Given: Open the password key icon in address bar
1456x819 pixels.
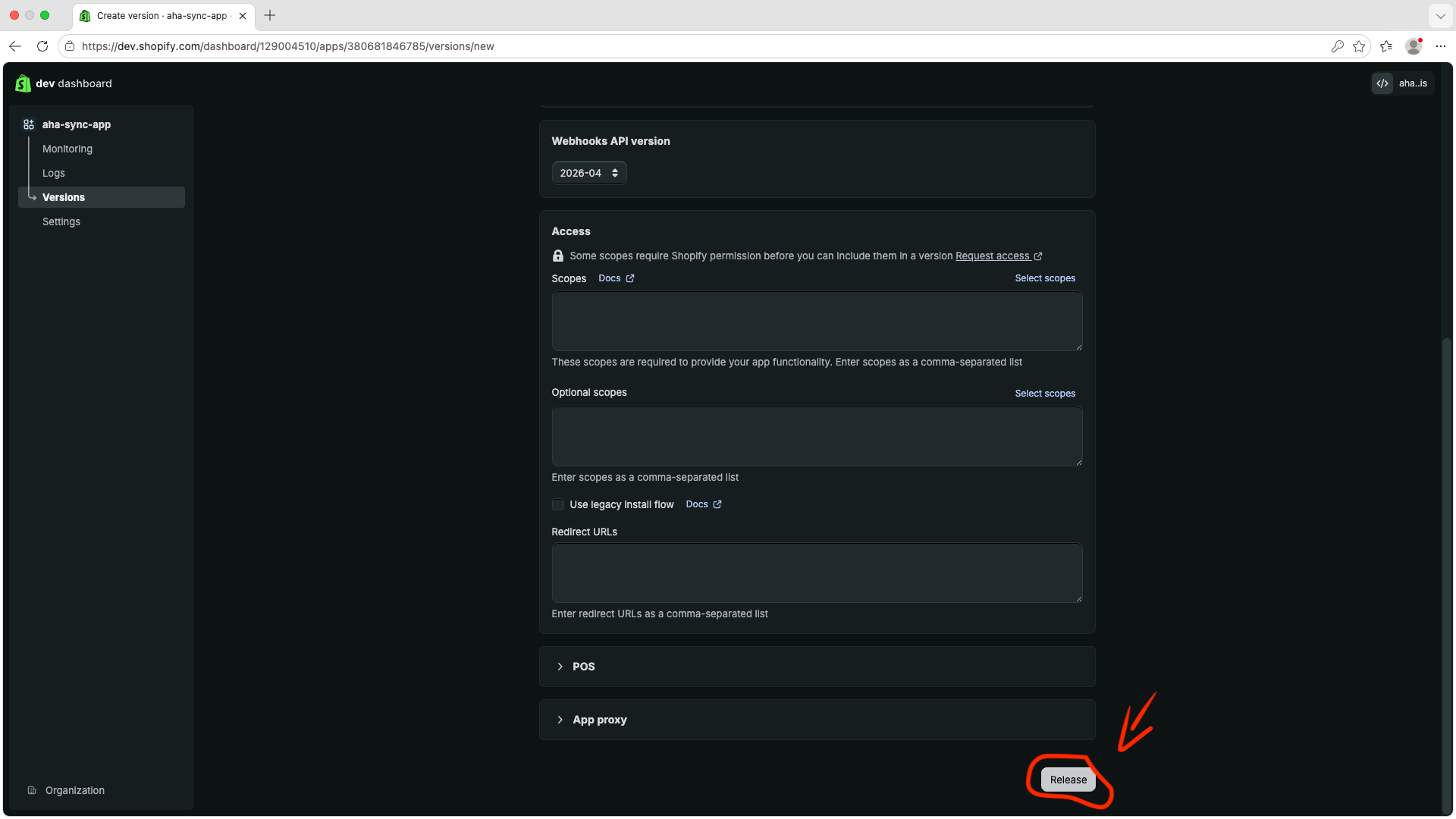Looking at the screenshot, I should 1338,46.
